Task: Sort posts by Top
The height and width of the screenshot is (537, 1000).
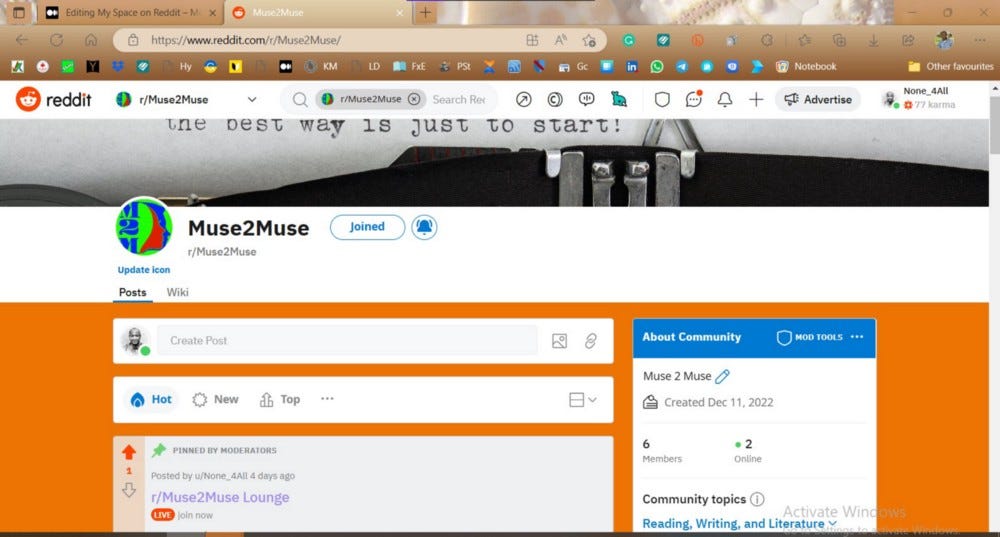Action: [x=280, y=399]
